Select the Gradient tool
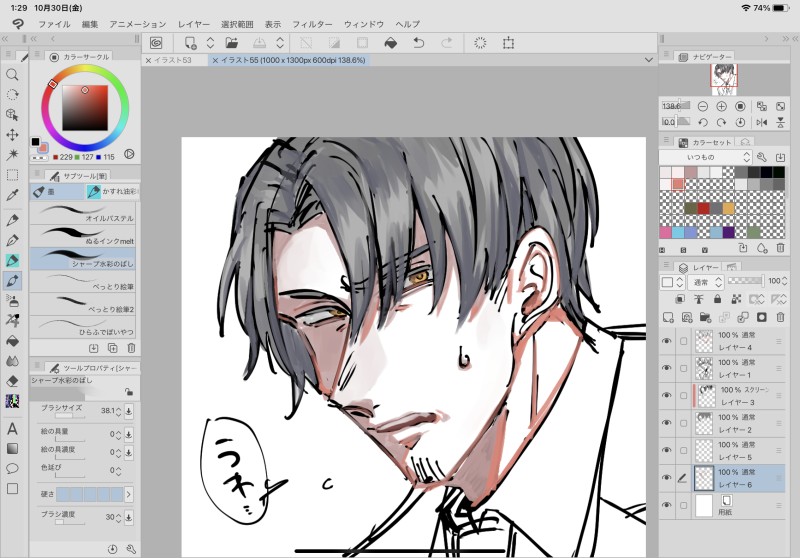The width and height of the screenshot is (800, 558). pyautogui.click(x=12, y=448)
